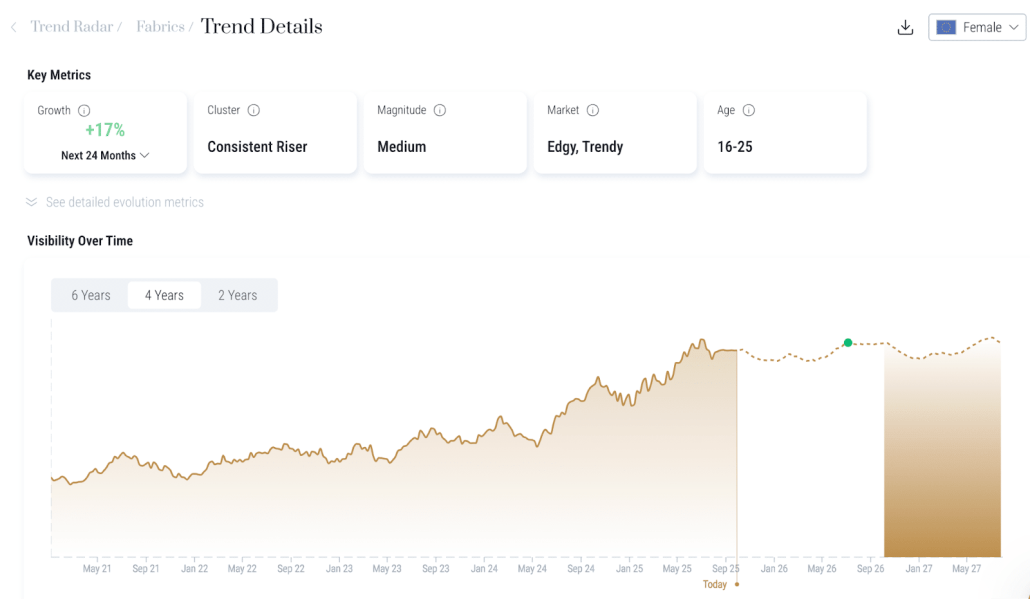Open the Next 24 Months dropdown

pyautogui.click(x=105, y=155)
